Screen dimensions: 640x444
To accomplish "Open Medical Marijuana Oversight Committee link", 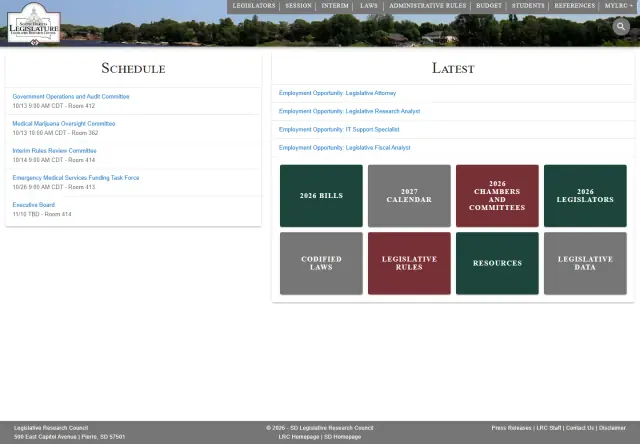I will point(64,124).
